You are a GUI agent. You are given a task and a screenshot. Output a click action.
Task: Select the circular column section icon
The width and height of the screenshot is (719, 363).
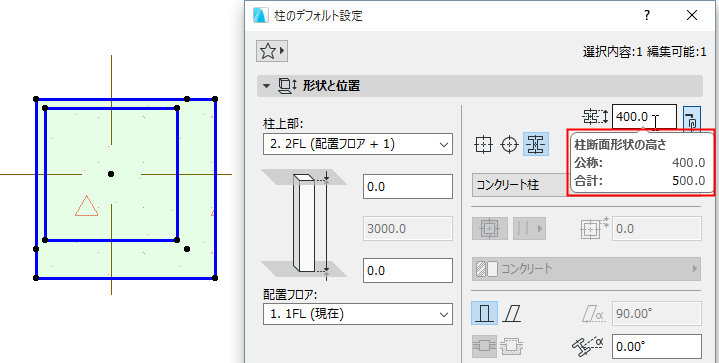509,145
